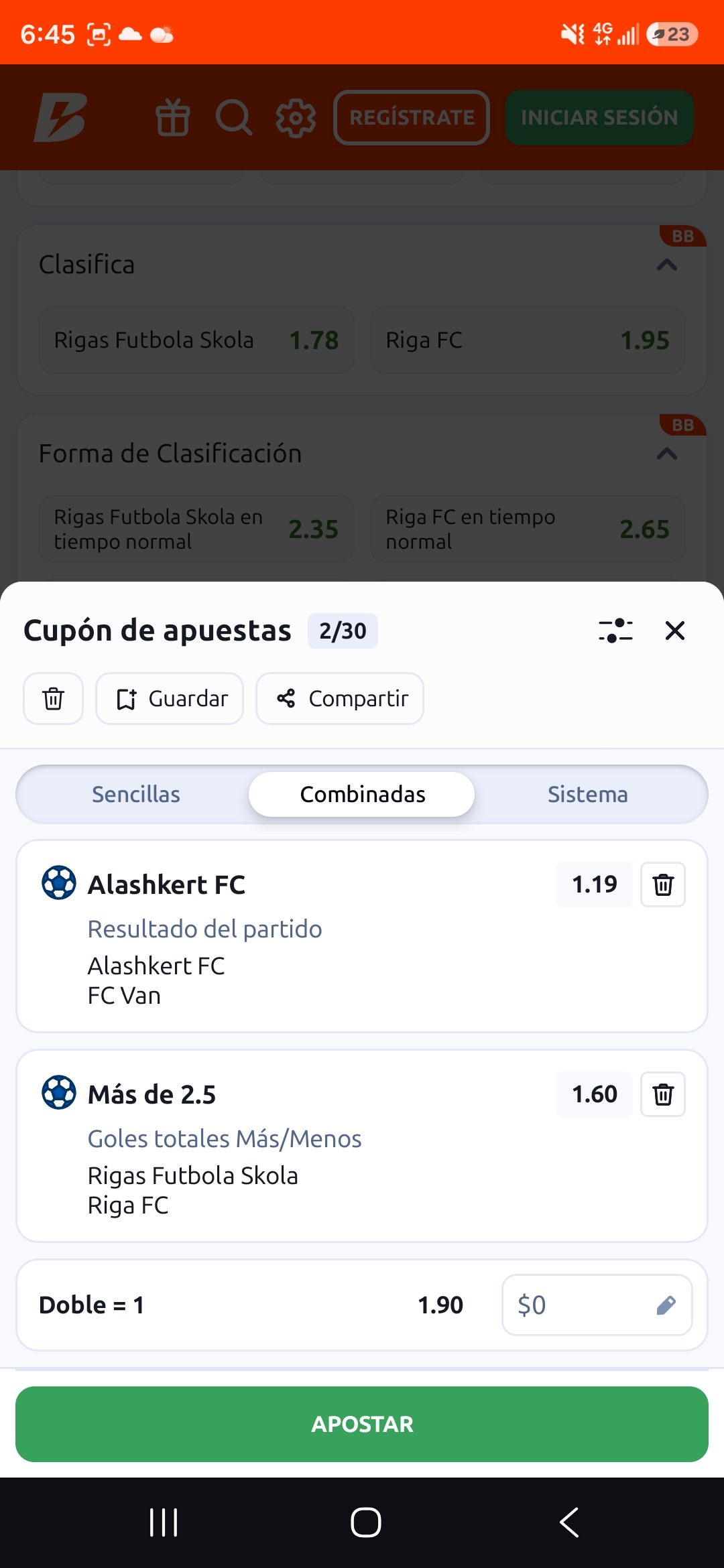The image size is (724, 1568).
Task: Delete the Alashkert FC selection with trash icon
Action: coord(663,885)
